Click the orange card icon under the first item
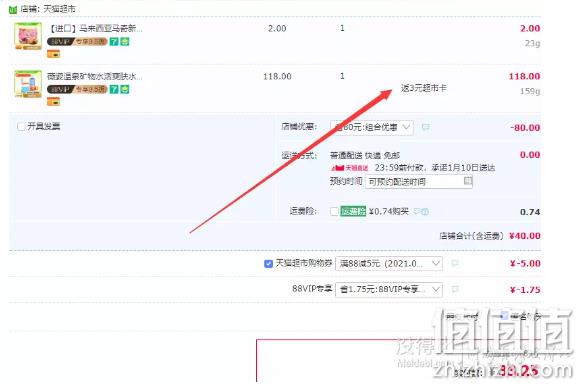 click(53, 54)
